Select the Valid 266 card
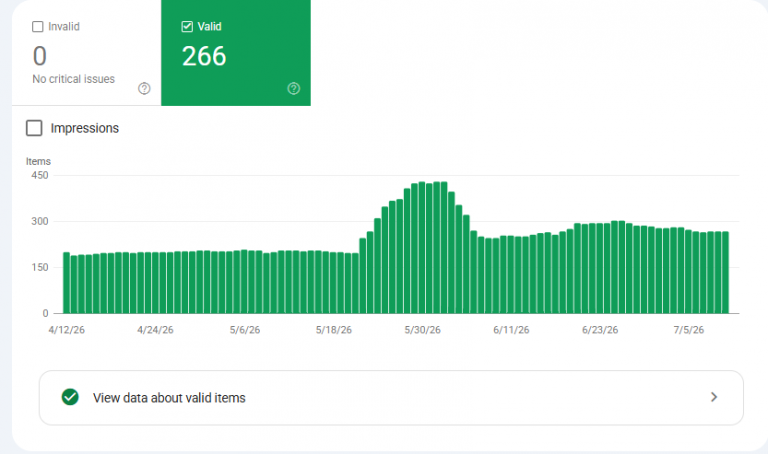The image size is (768, 454). 236,52
